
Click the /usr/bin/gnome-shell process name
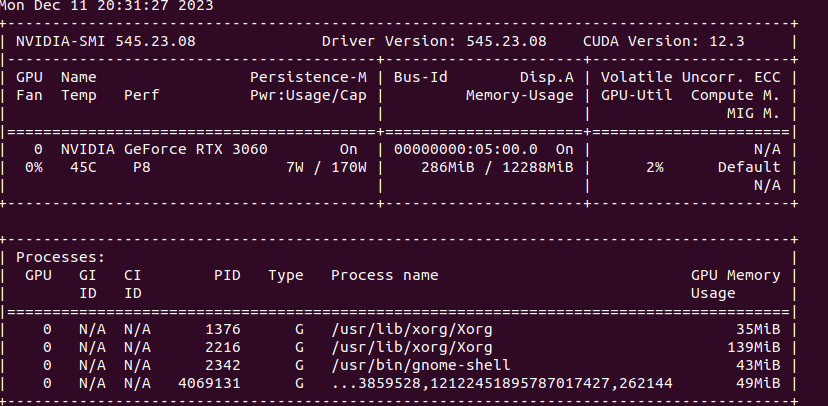pos(420,365)
